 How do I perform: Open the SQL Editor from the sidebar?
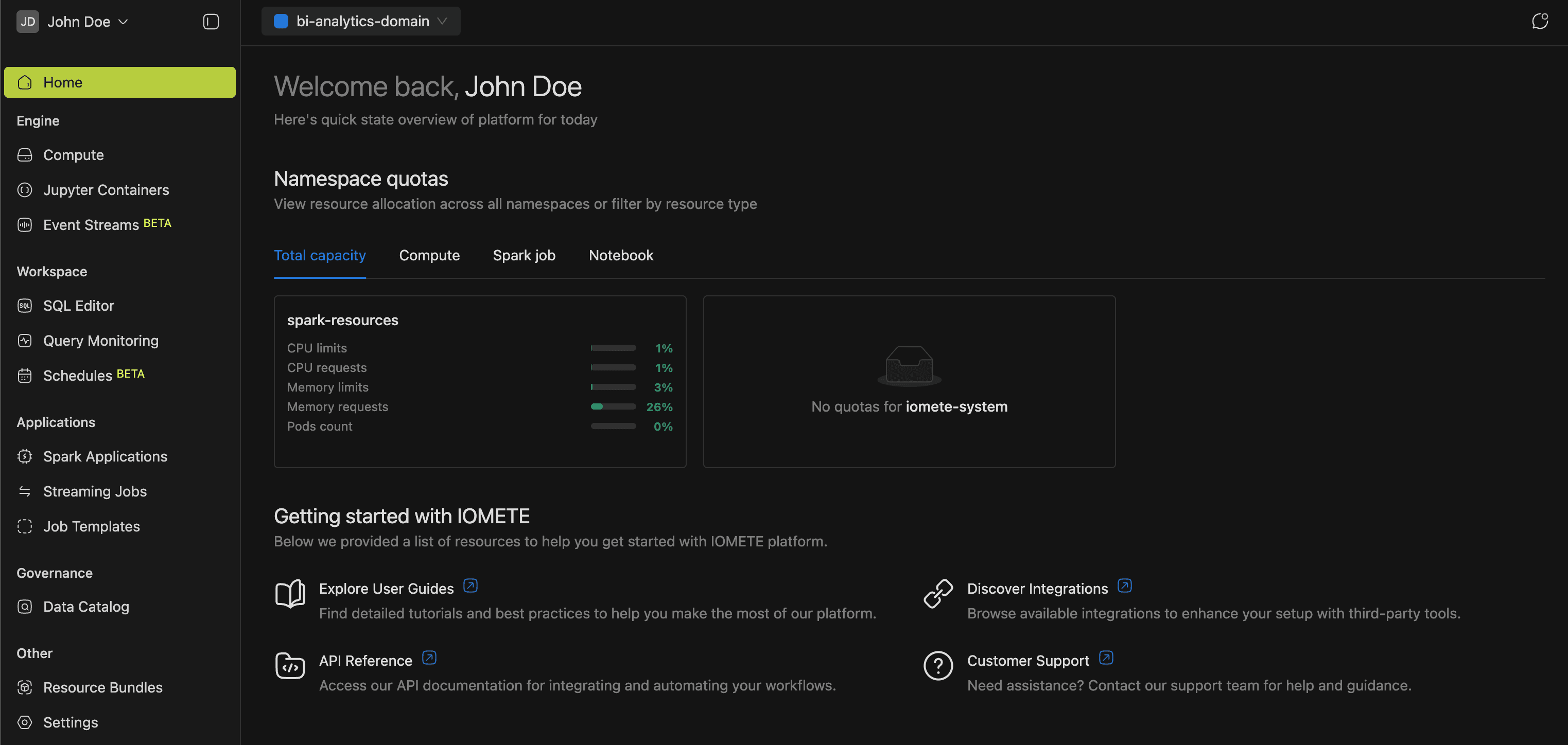[78, 305]
